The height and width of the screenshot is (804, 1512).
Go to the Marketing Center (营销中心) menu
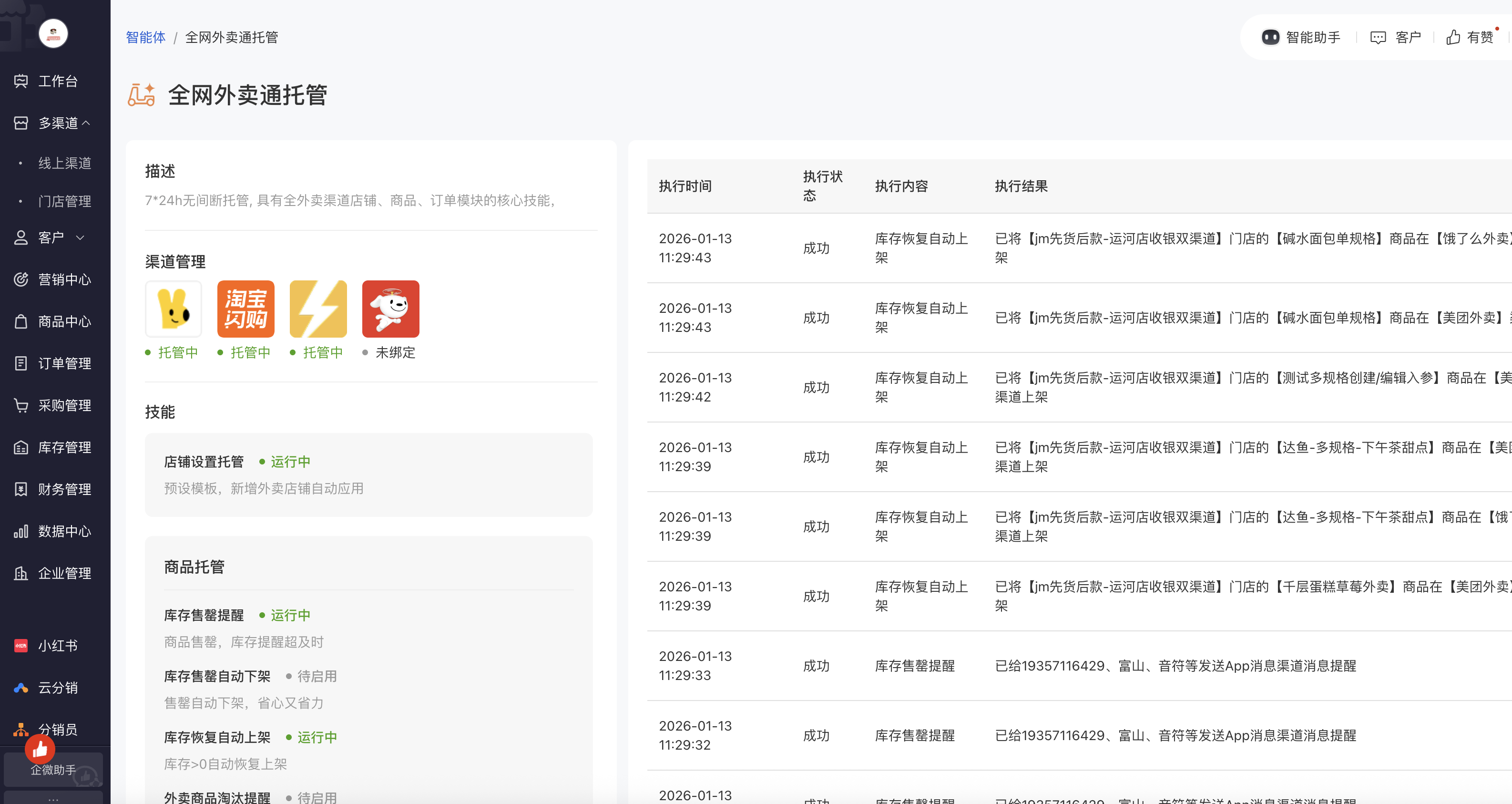(x=64, y=279)
